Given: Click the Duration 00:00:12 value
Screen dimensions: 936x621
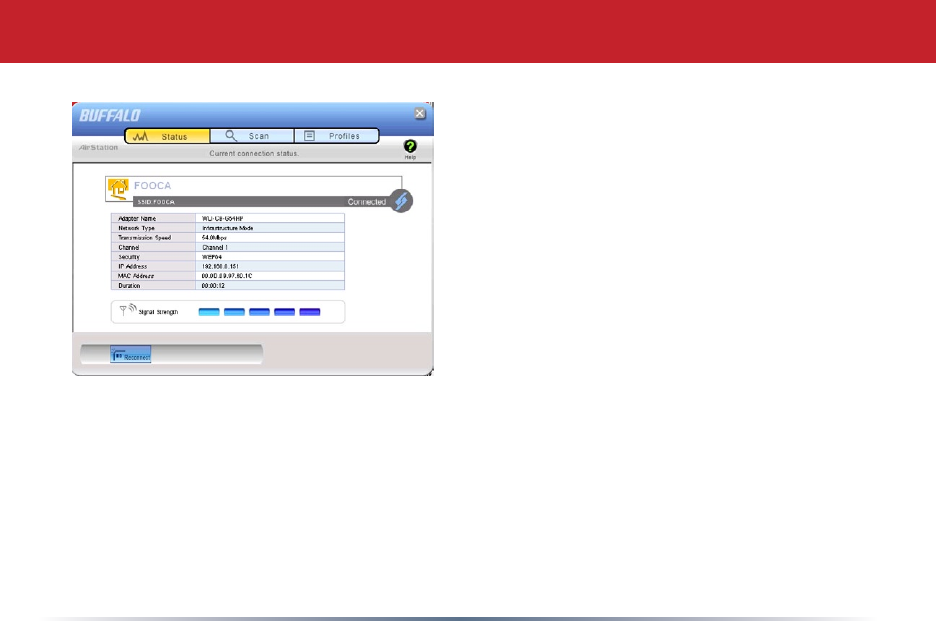Looking at the screenshot, I should pos(213,285).
